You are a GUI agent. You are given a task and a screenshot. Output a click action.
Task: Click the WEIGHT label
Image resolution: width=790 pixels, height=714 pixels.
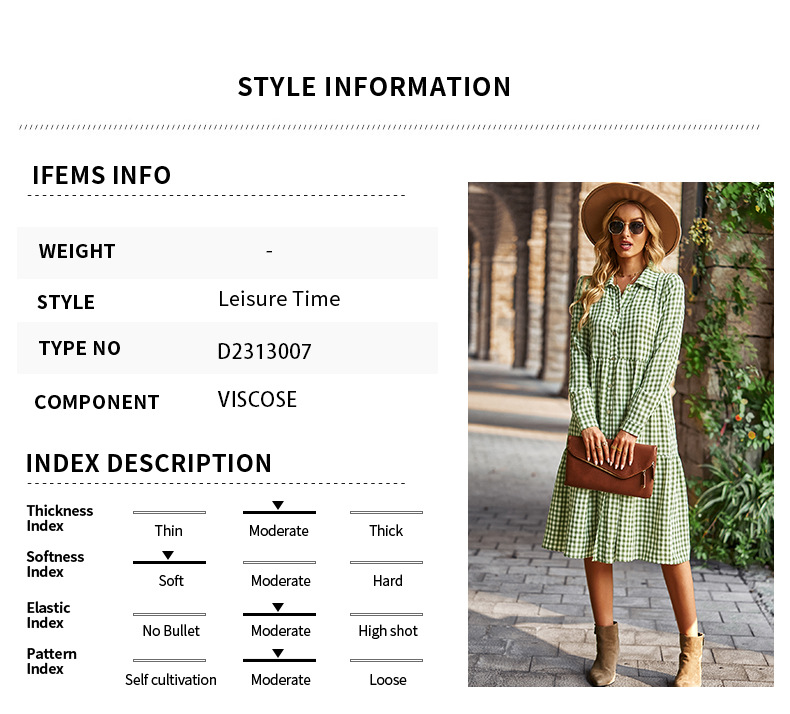point(77,251)
